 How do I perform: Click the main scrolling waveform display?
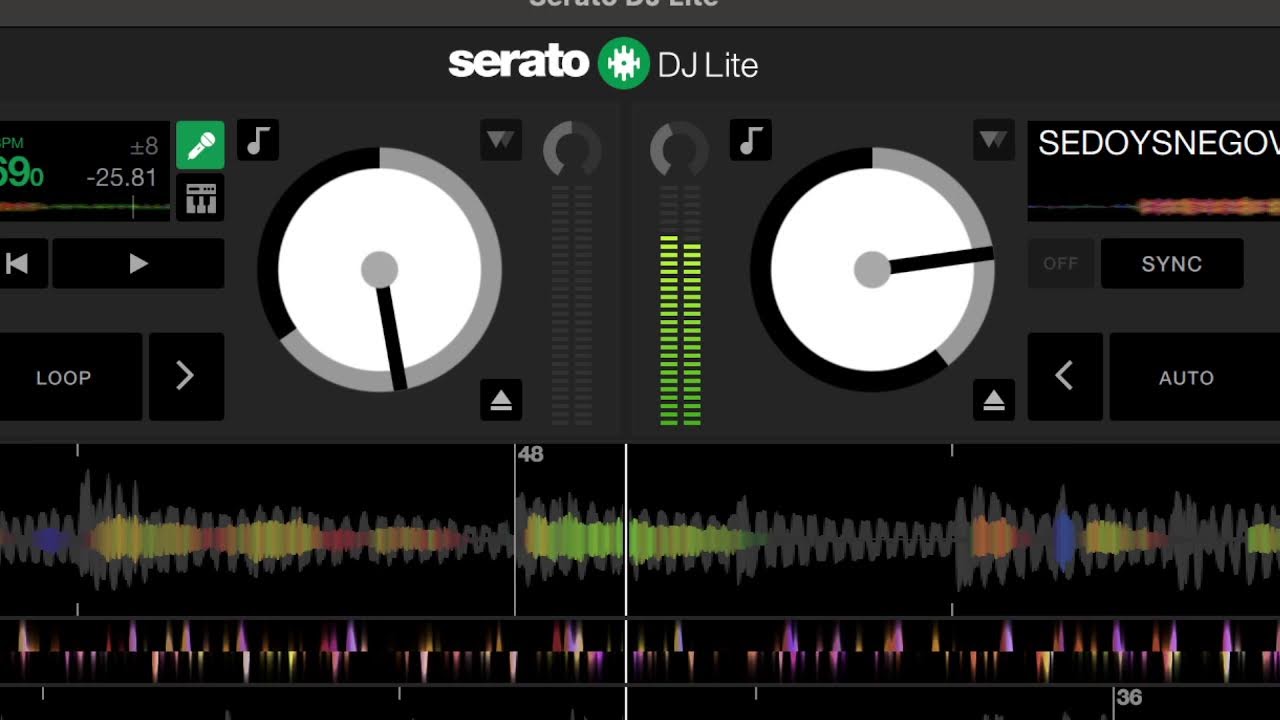tap(640, 530)
